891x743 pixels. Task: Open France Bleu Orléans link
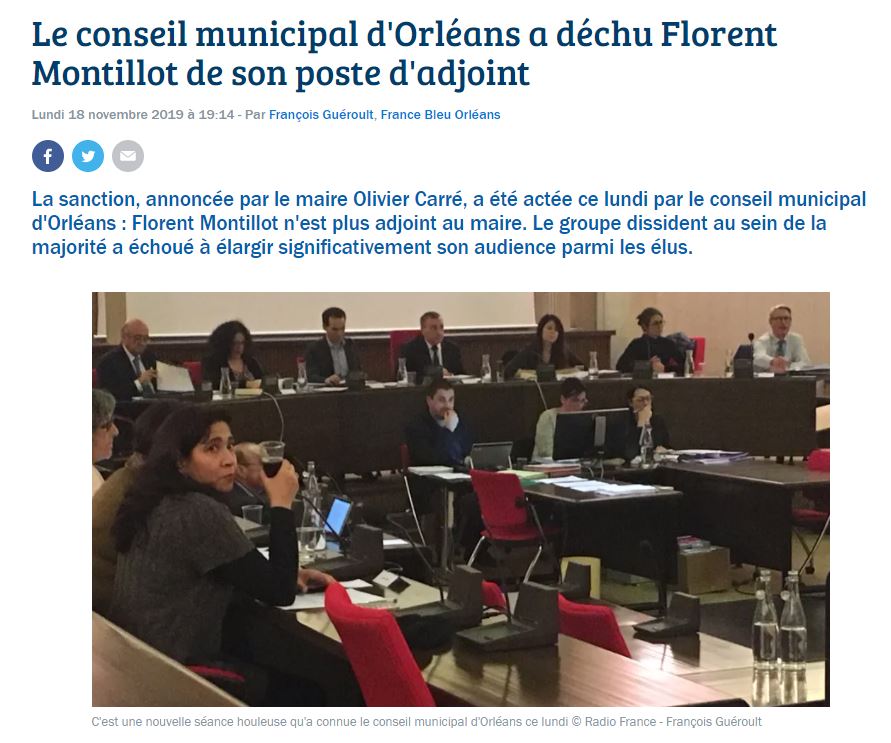click(x=440, y=115)
